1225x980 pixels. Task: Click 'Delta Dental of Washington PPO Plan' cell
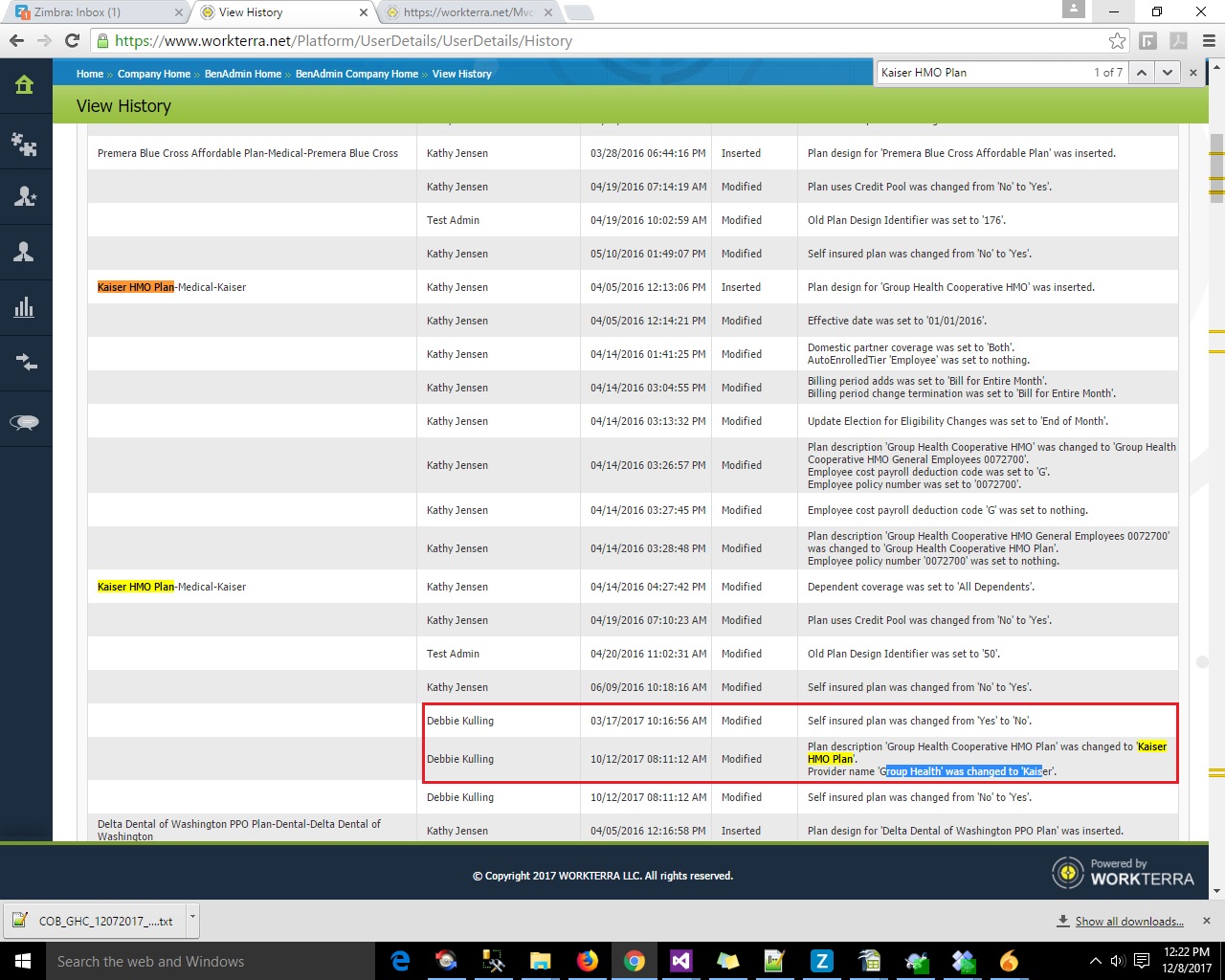[252, 830]
